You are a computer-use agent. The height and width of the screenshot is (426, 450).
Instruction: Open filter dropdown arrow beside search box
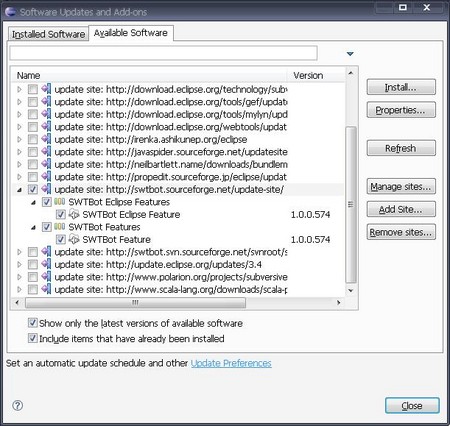pos(350,54)
